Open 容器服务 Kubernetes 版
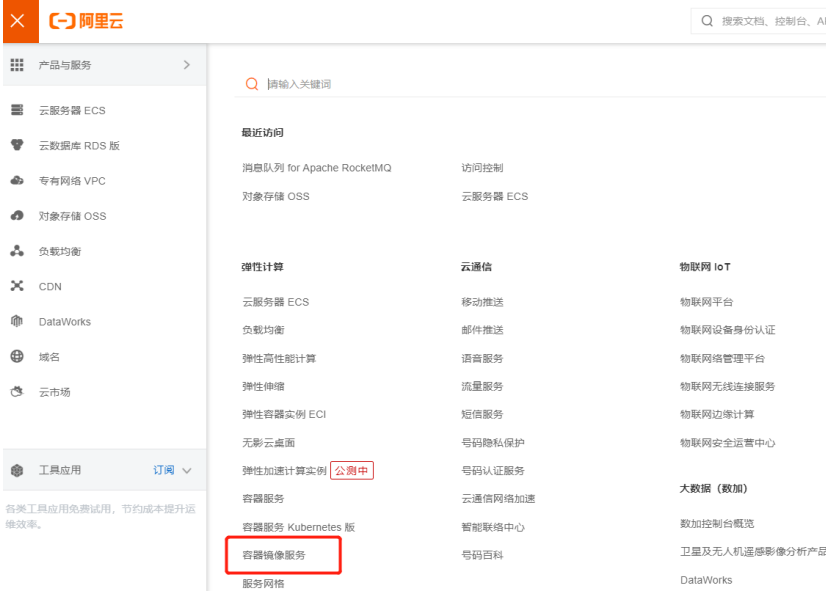826x594 pixels. 298,527
